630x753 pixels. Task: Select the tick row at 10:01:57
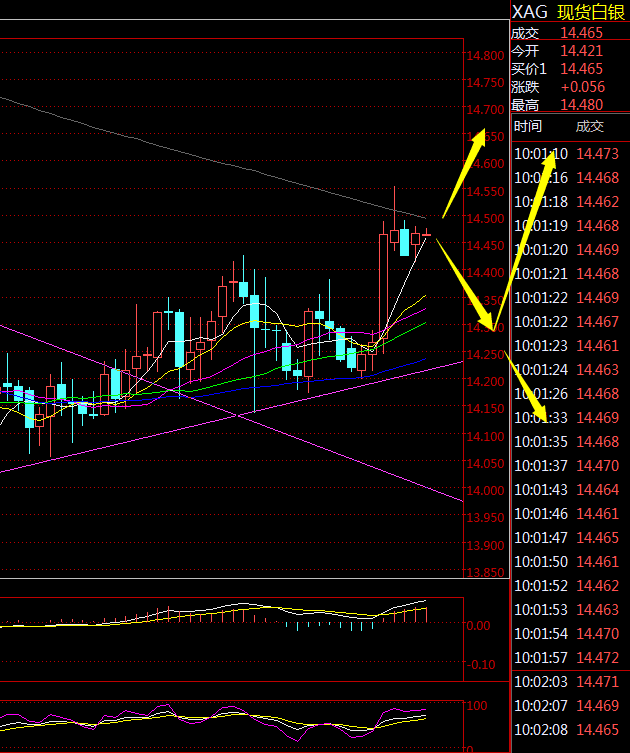pyautogui.click(x=570, y=658)
